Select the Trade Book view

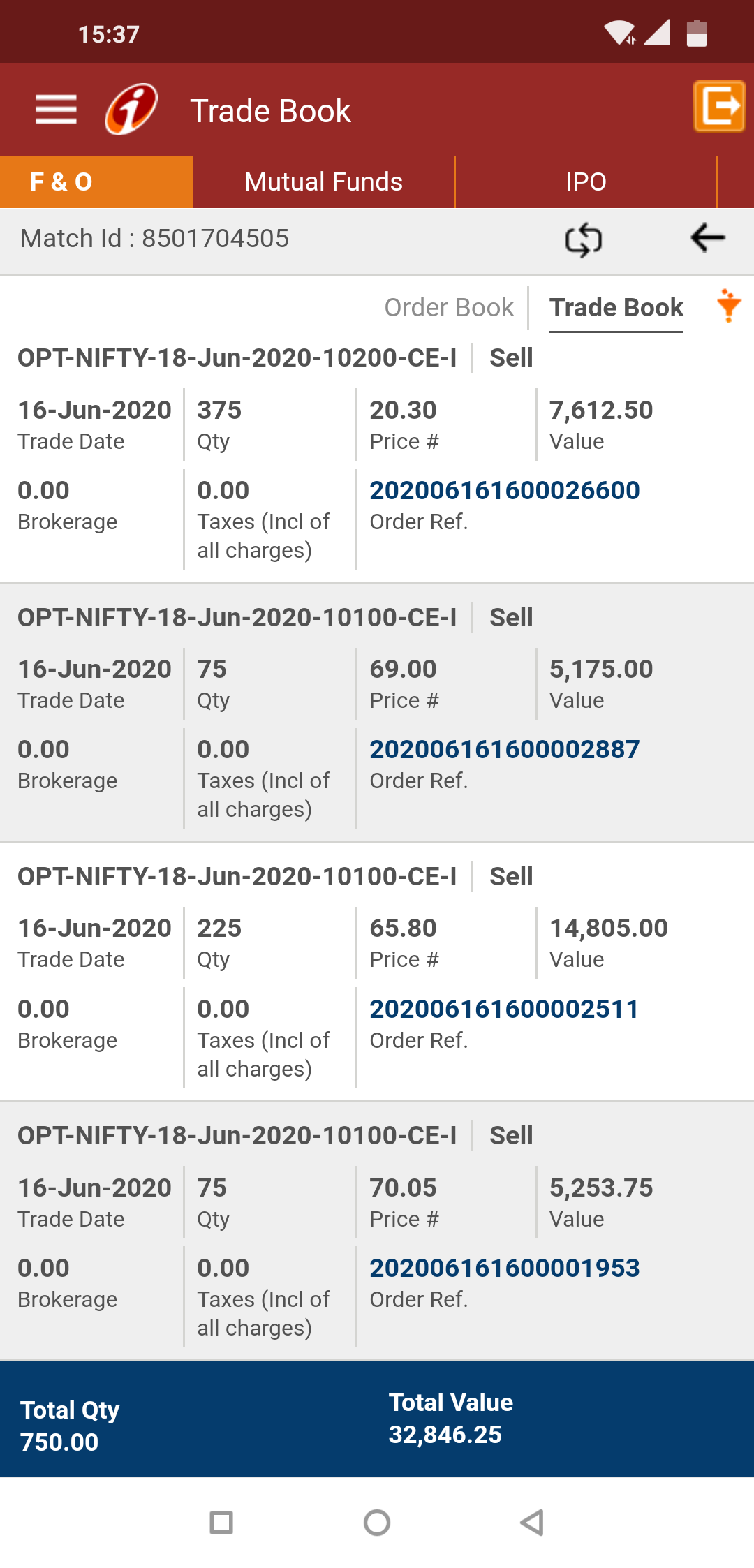tap(616, 308)
